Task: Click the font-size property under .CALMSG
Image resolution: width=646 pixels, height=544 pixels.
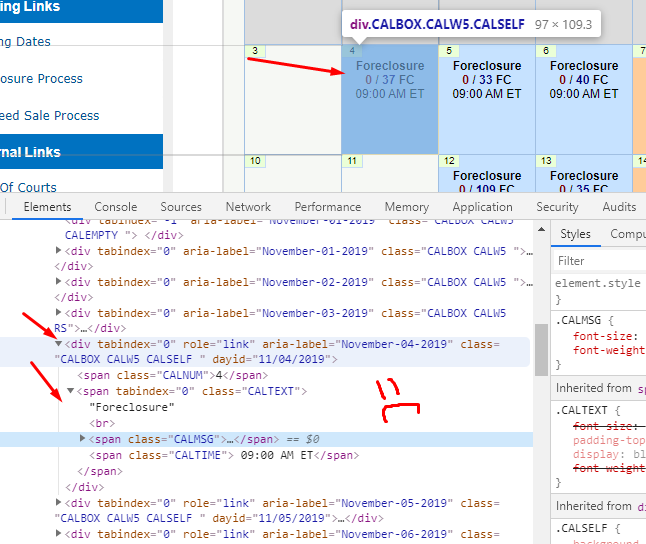Action: 605,336
